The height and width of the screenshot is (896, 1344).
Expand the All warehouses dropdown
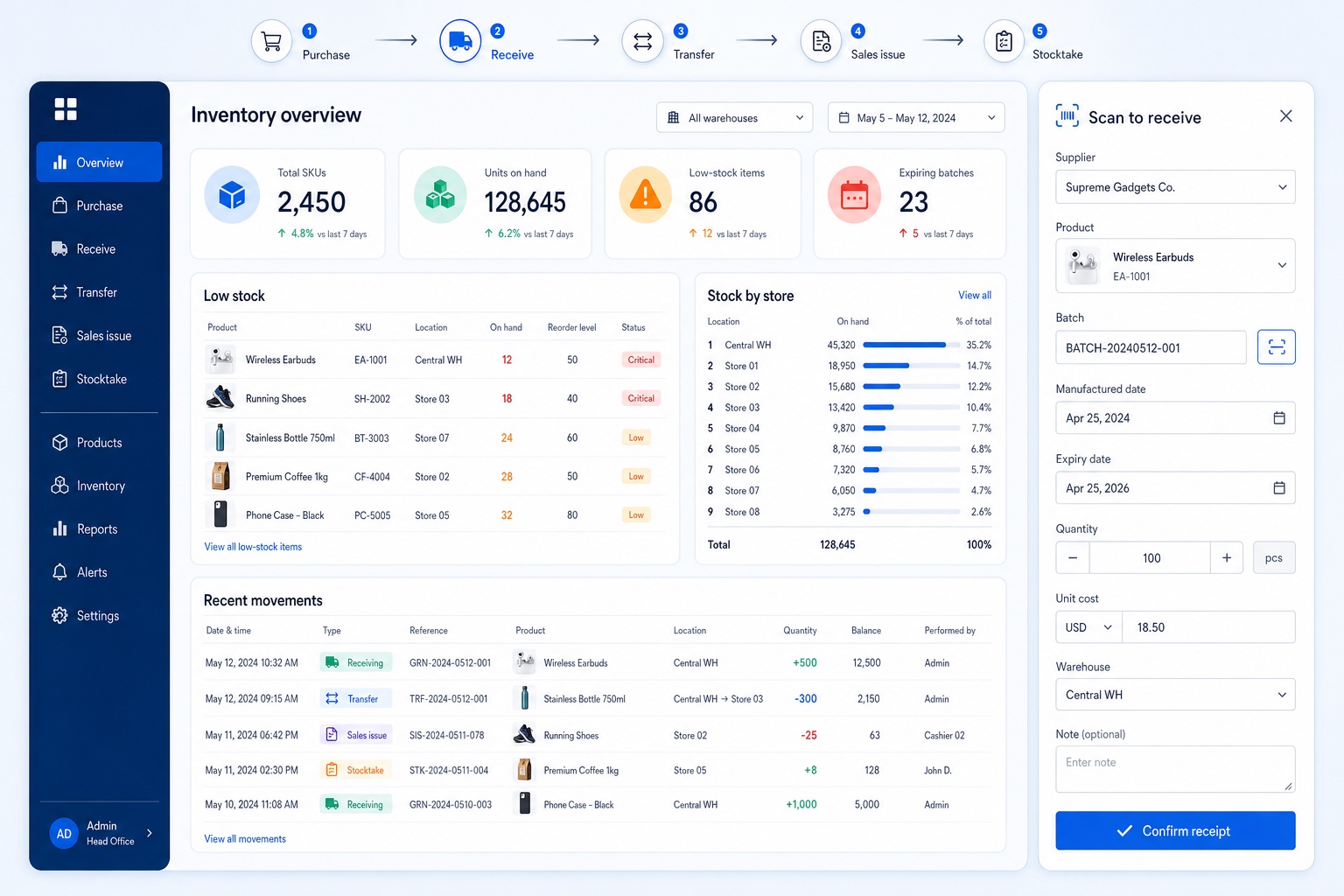[734, 118]
